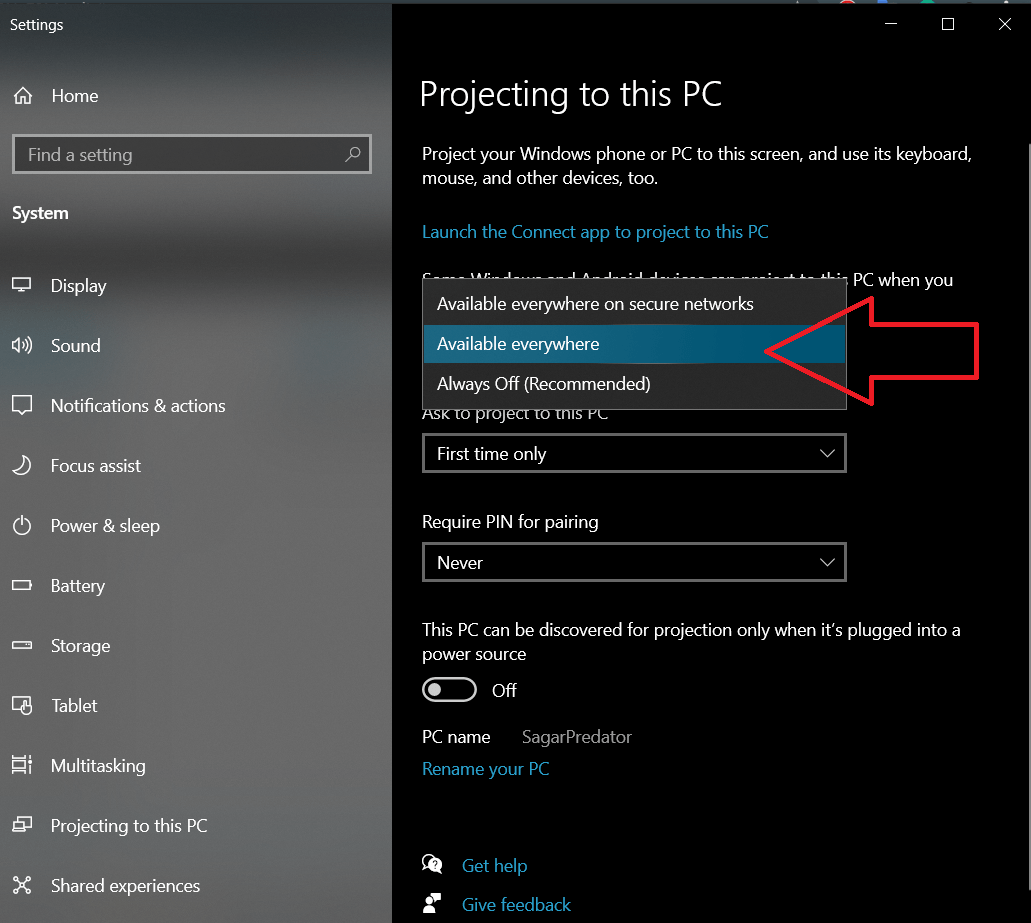Viewport: 1031px width, 923px height.
Task: Click the Storage drive icon
Action: click(x=22, y=646)
